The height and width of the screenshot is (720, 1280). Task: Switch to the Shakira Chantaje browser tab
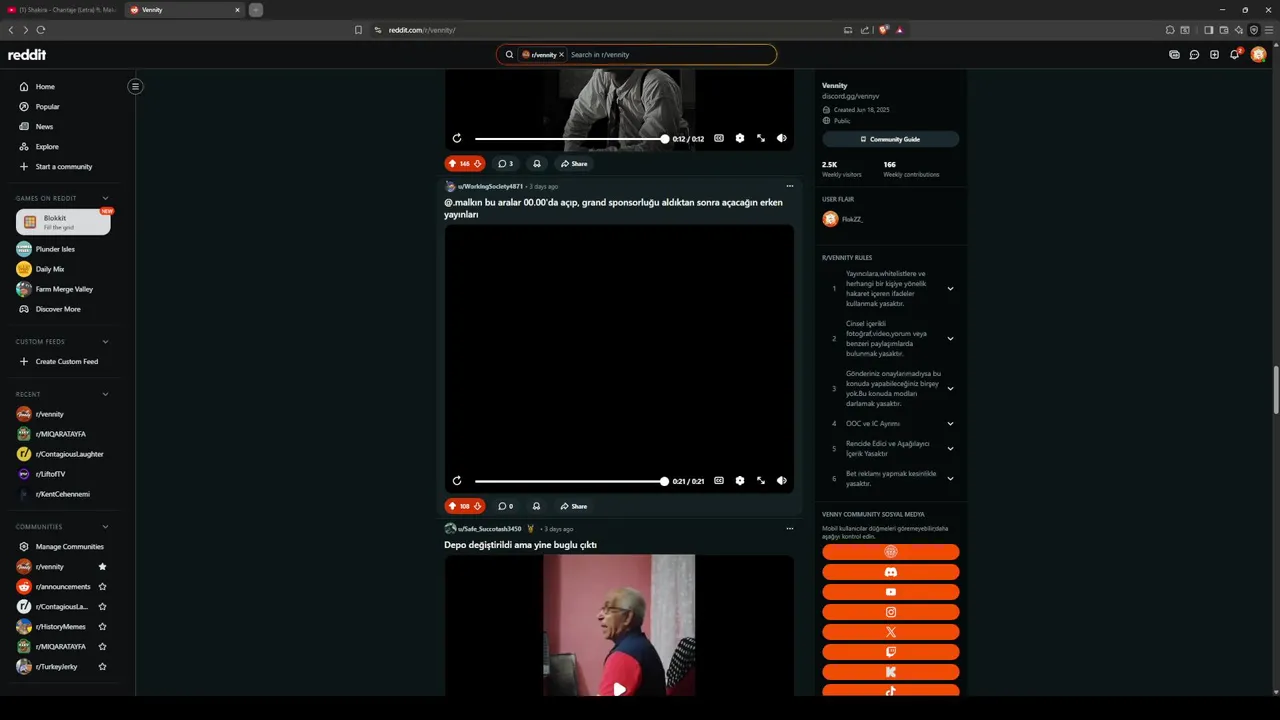pos(62,10)
